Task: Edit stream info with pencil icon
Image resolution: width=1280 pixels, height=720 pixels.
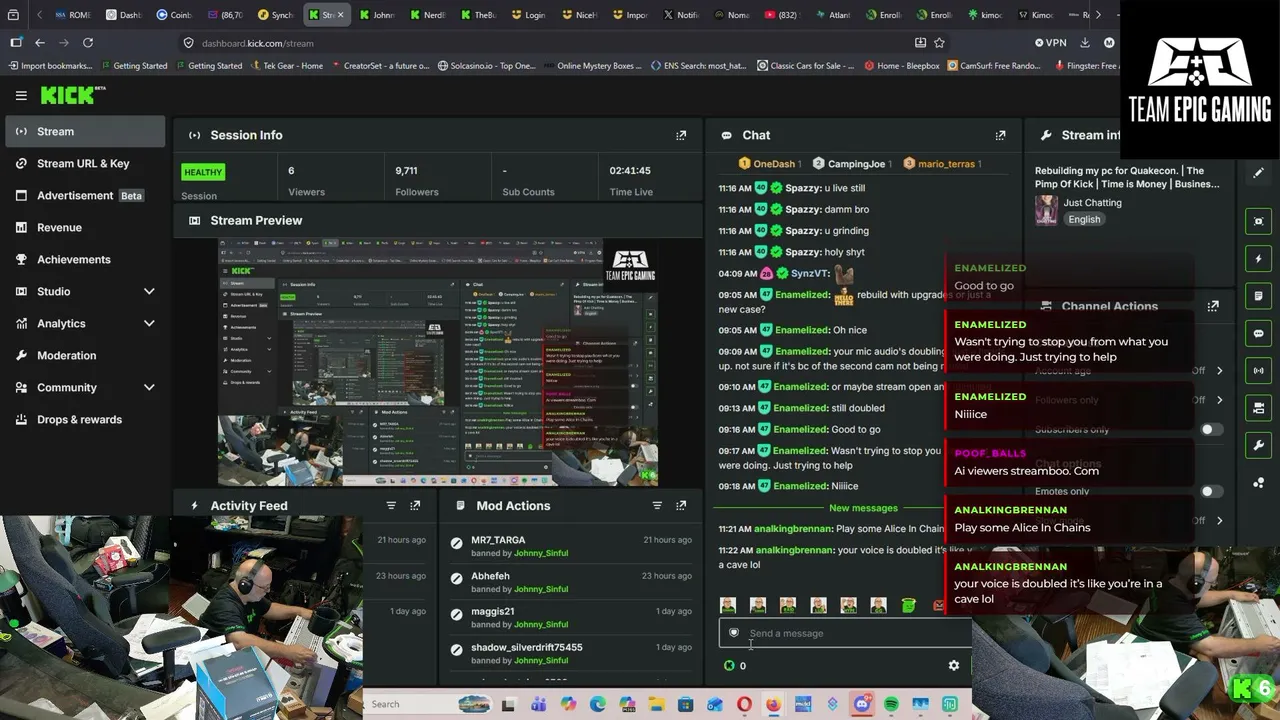Action: [1258, 173]
